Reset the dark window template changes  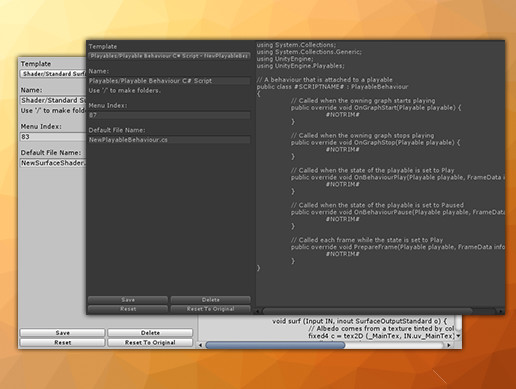[x=128, y=309]
